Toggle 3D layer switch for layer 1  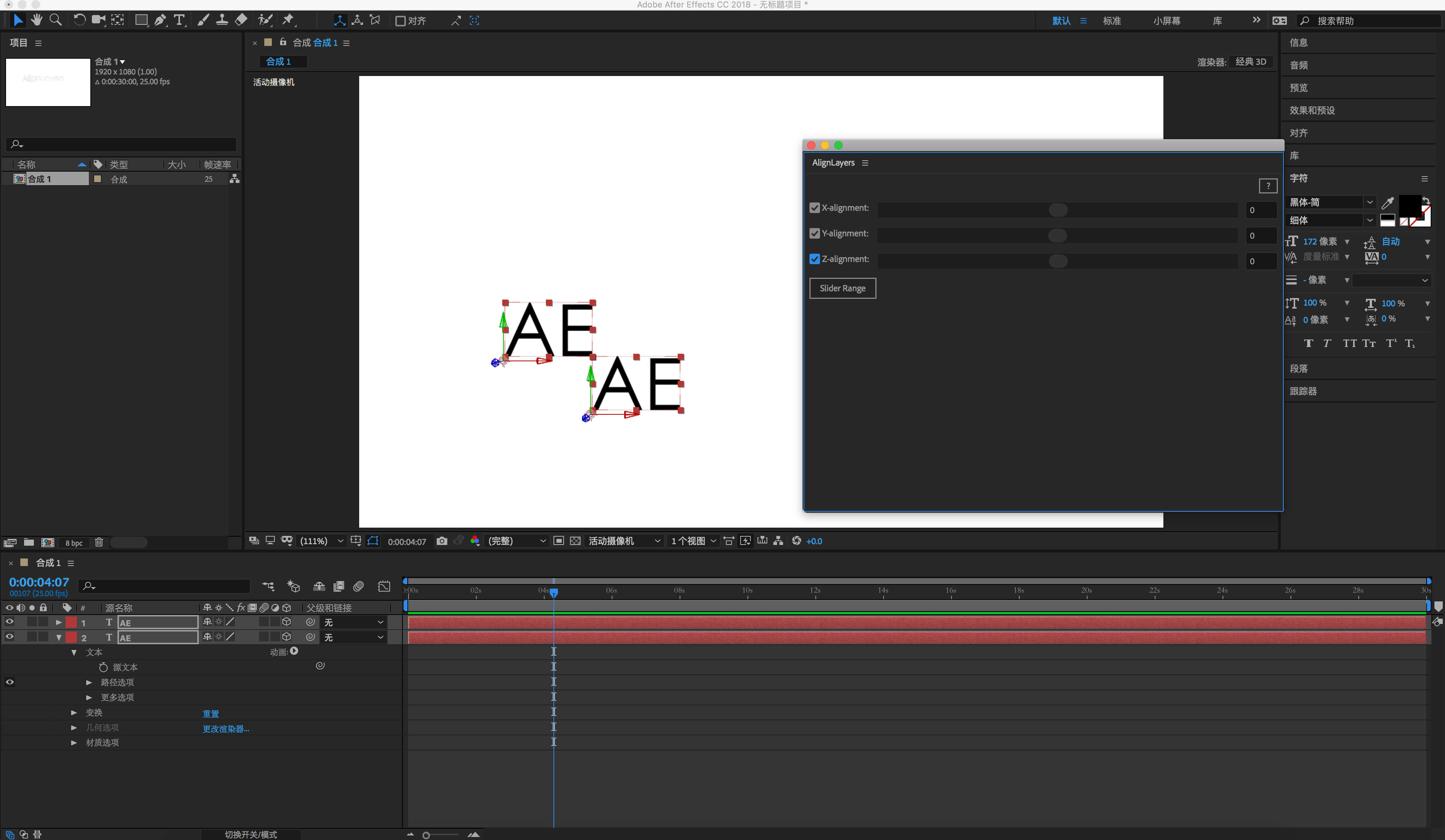coord(287,622)
